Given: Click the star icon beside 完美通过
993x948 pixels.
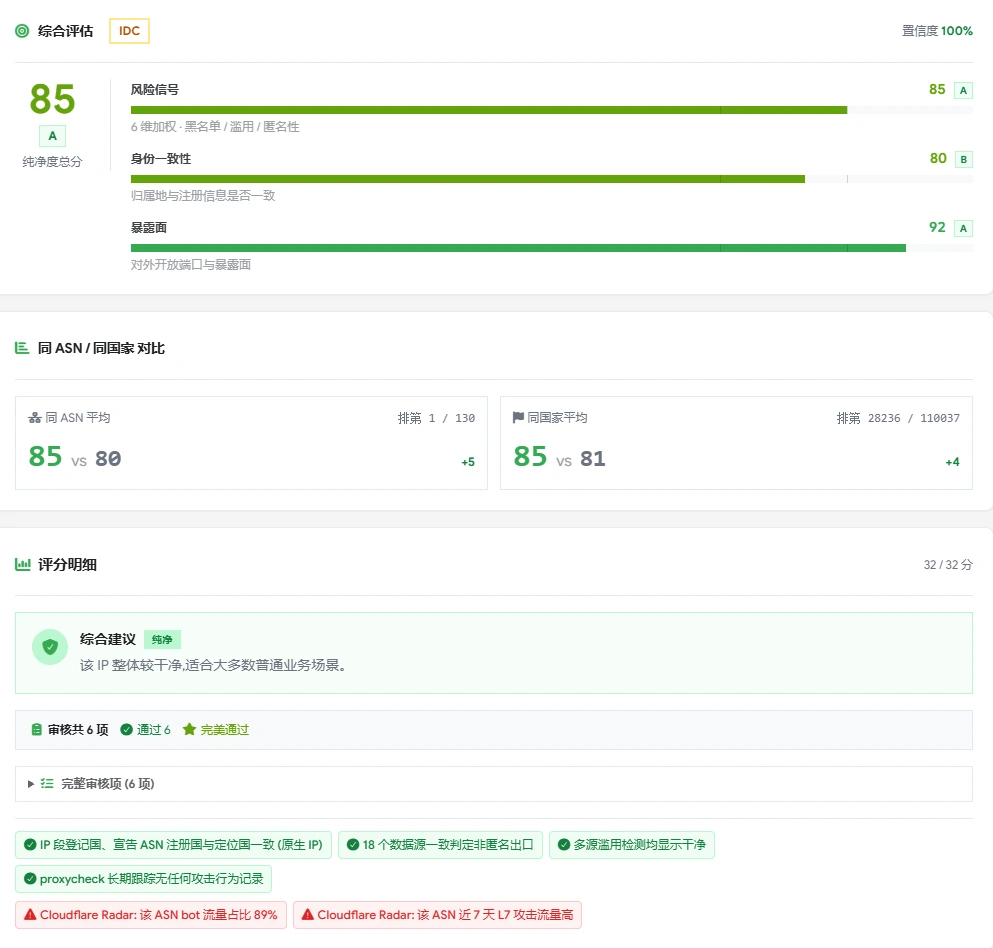Looking at the screenshot, I should pyautogui.click(x=189, y=730).
